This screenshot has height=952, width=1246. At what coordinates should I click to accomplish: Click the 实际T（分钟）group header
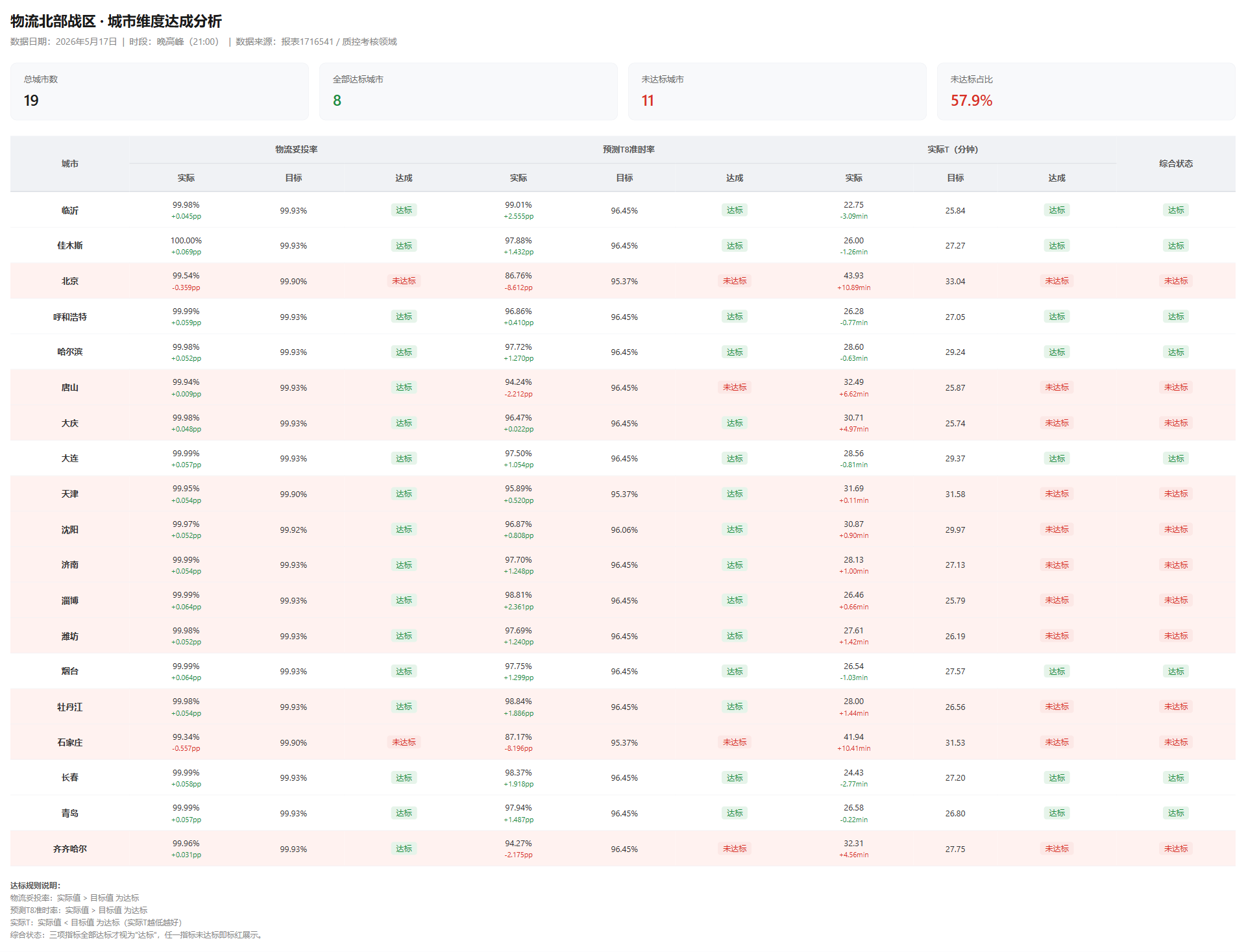click(953, 149)
